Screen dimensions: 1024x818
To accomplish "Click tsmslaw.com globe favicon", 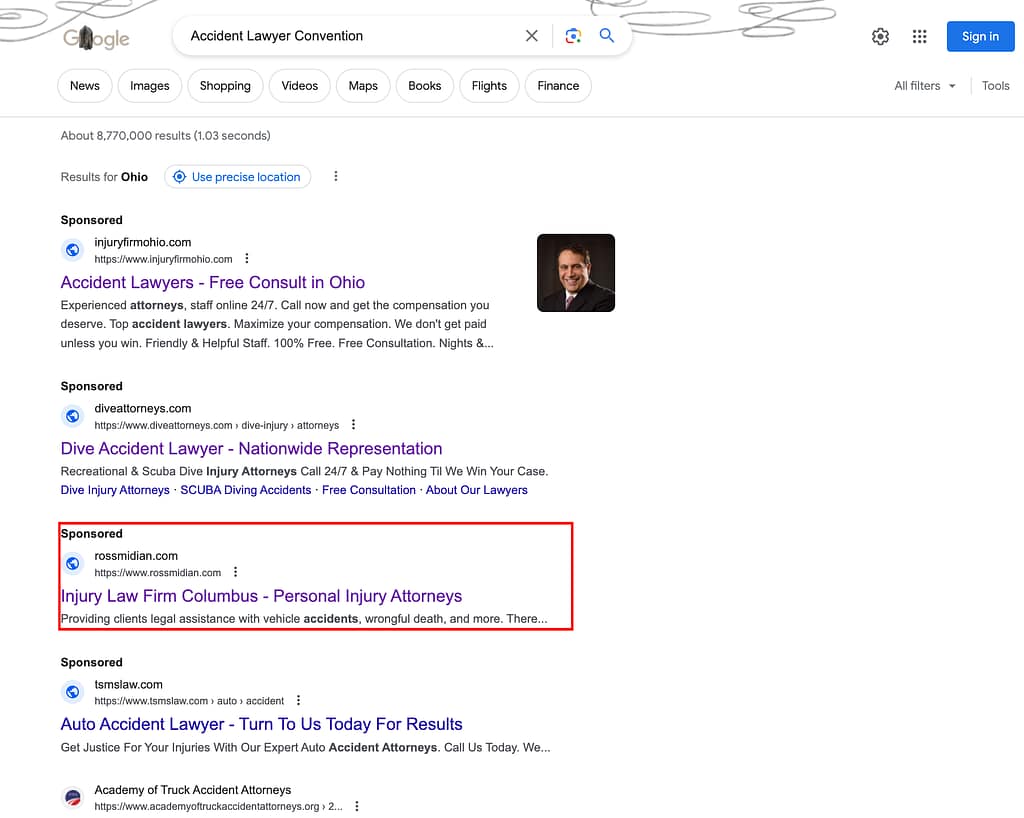I will point(73,692).
